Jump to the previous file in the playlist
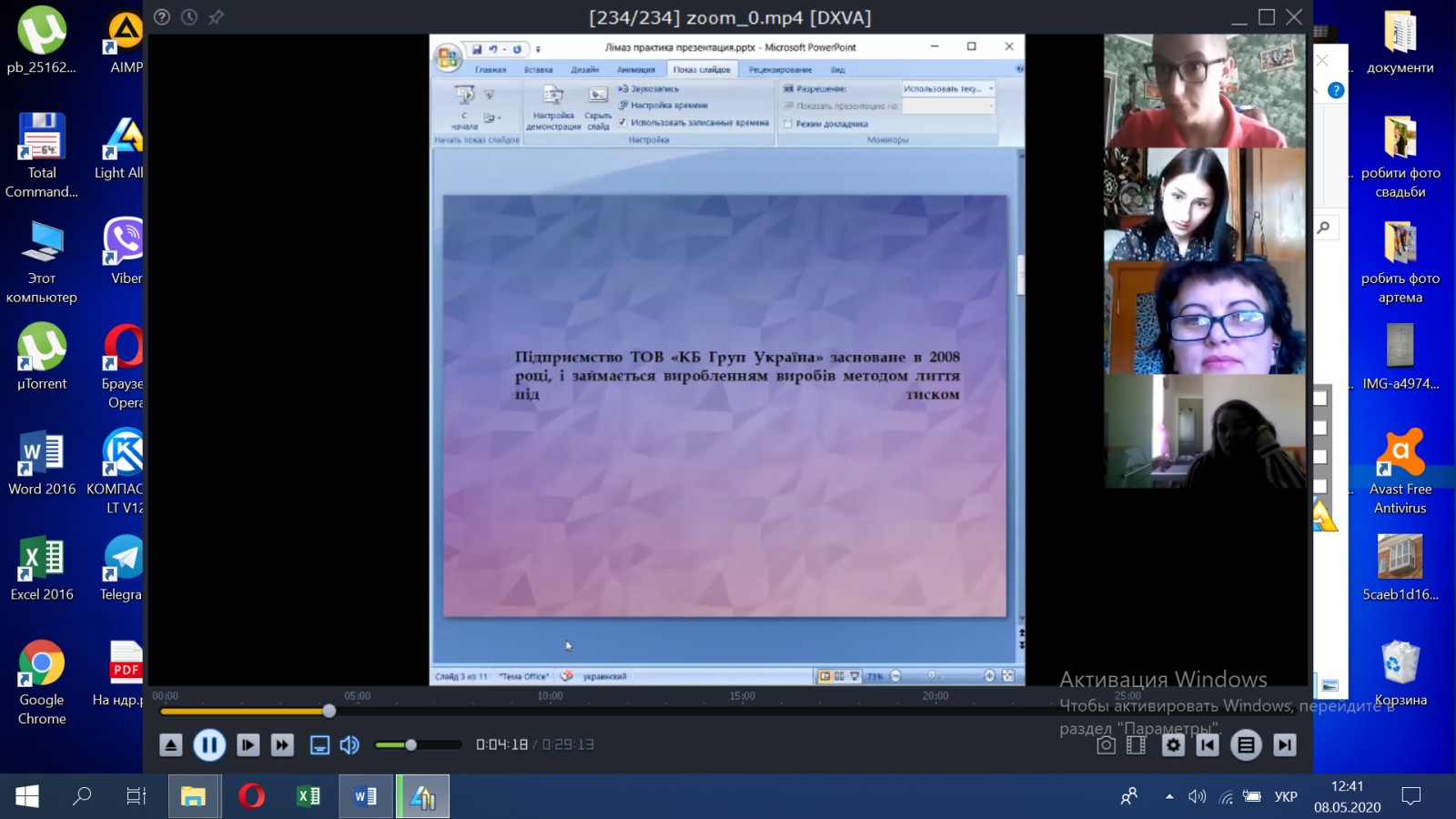1456x819 pixels. pyautogui.click(x=1208, y=745)
